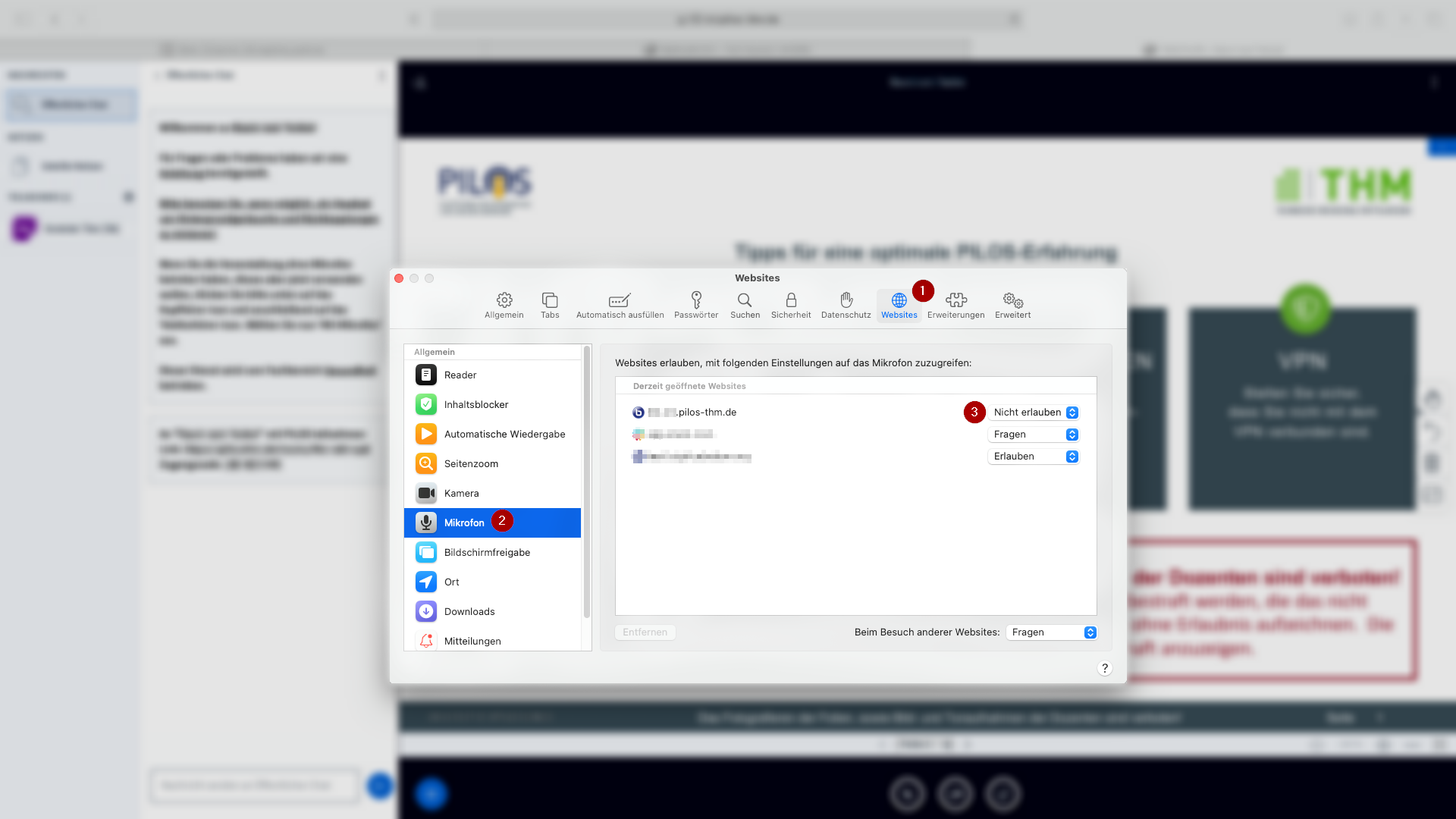
Task: Select the pilos-thm.de website row
Action: point(855,413)
